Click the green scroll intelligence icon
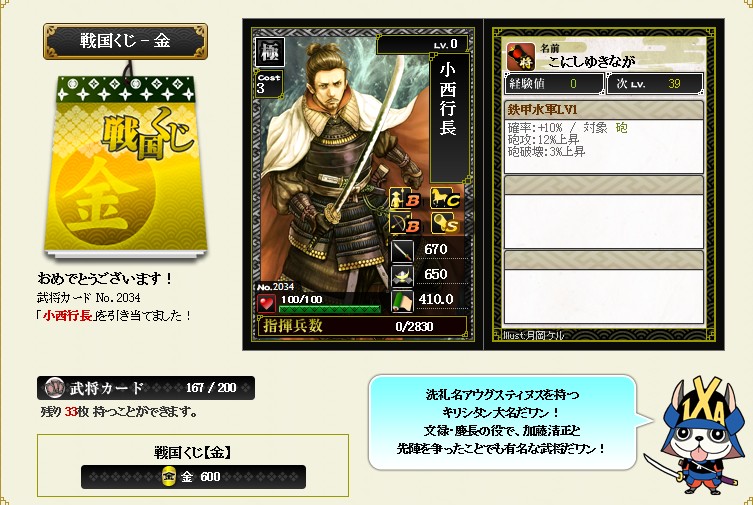Viewport: 753px width, 505px height. (x=402, y=301)
